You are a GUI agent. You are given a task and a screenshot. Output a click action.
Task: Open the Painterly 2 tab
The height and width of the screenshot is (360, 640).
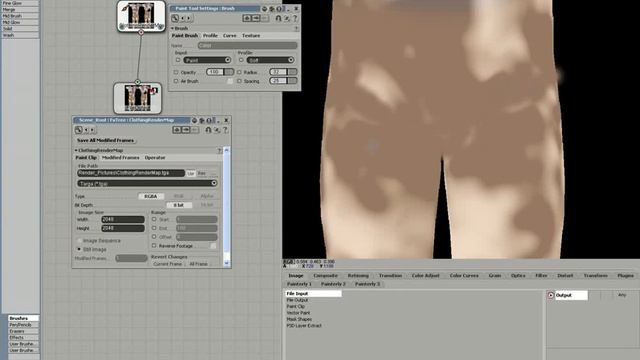click(x=333, y=284)
